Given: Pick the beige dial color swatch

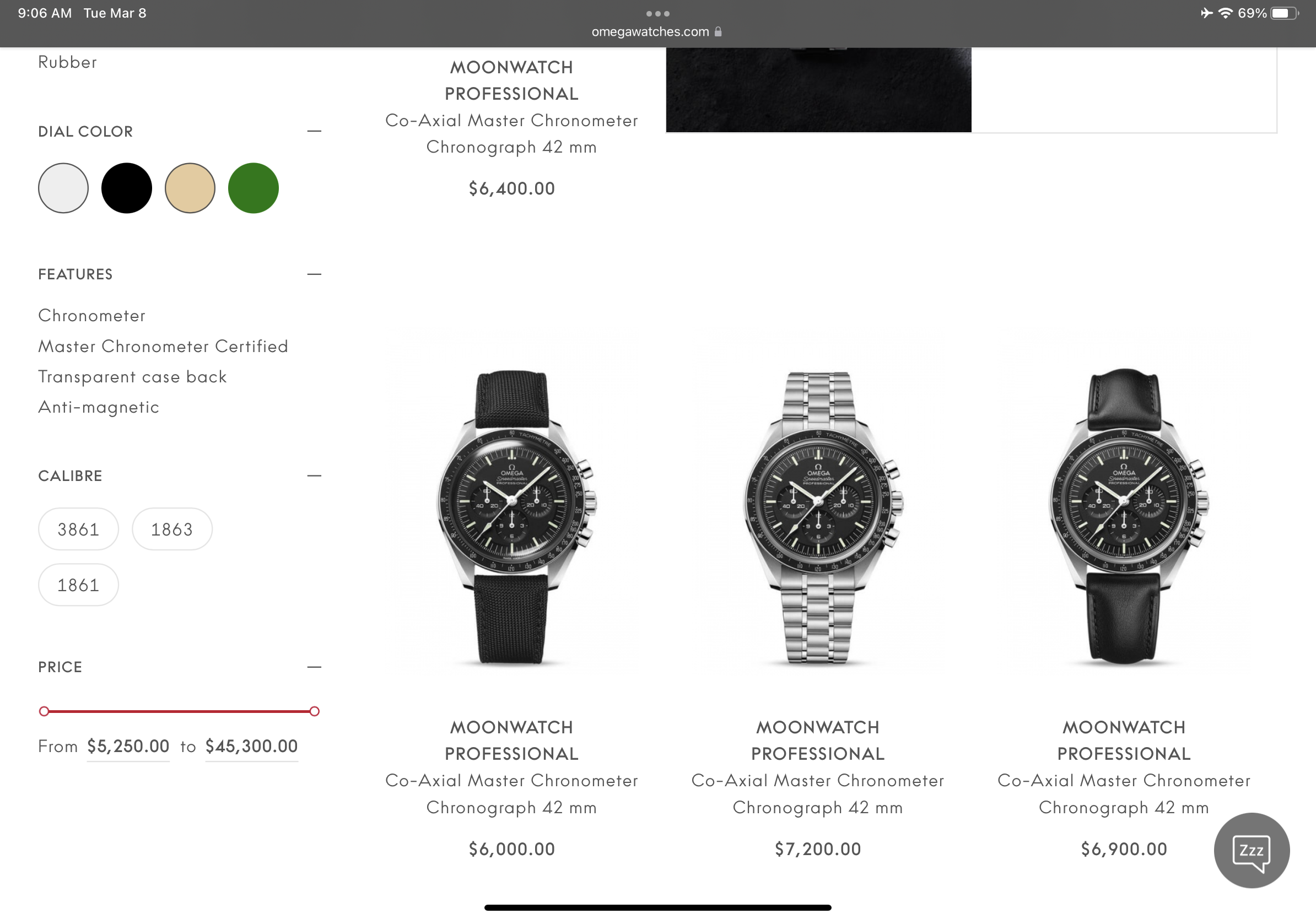Looking at the screenshot, I should [x=190, y=188].
